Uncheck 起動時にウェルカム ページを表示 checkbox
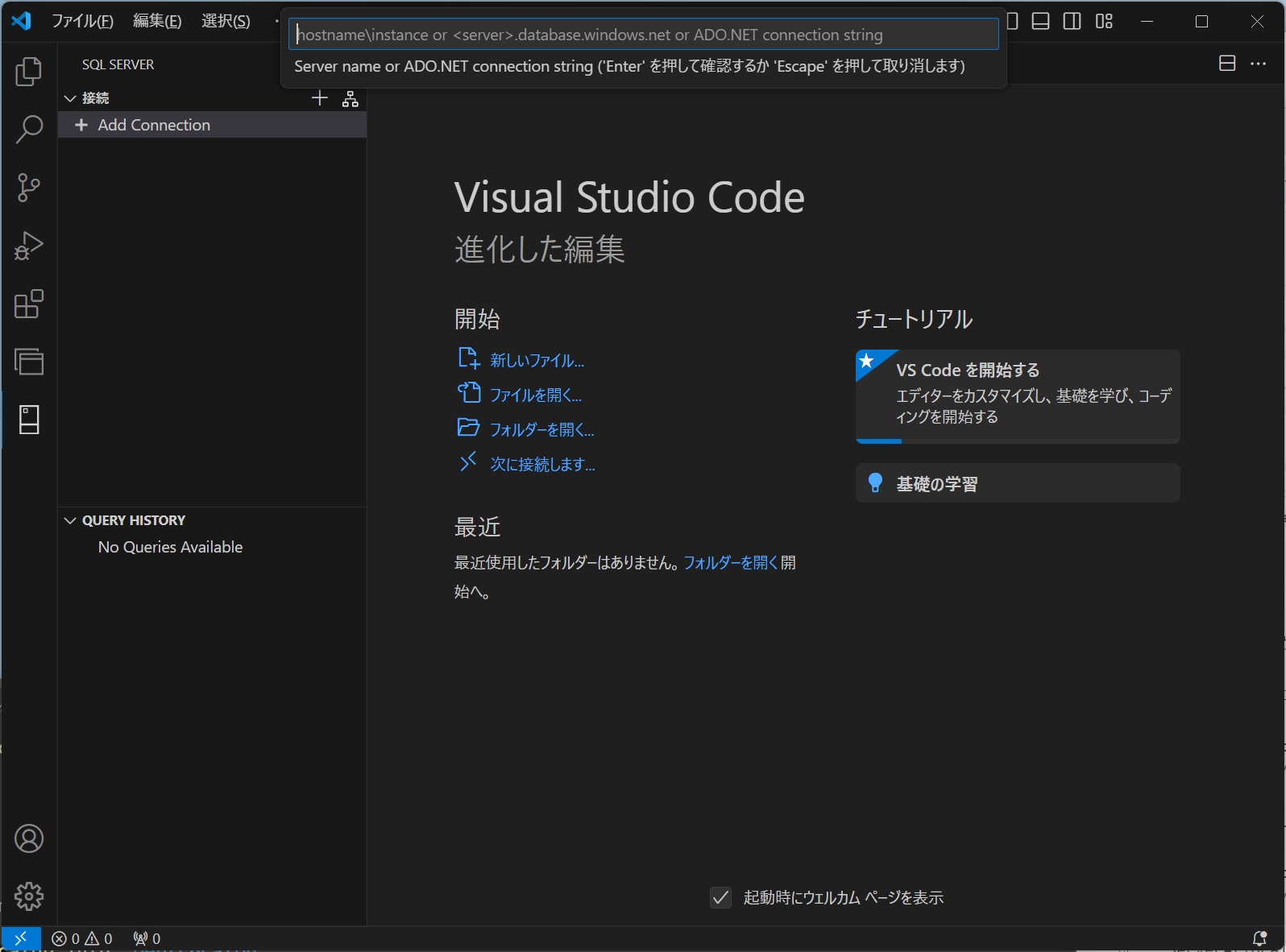 click(721, 897)
